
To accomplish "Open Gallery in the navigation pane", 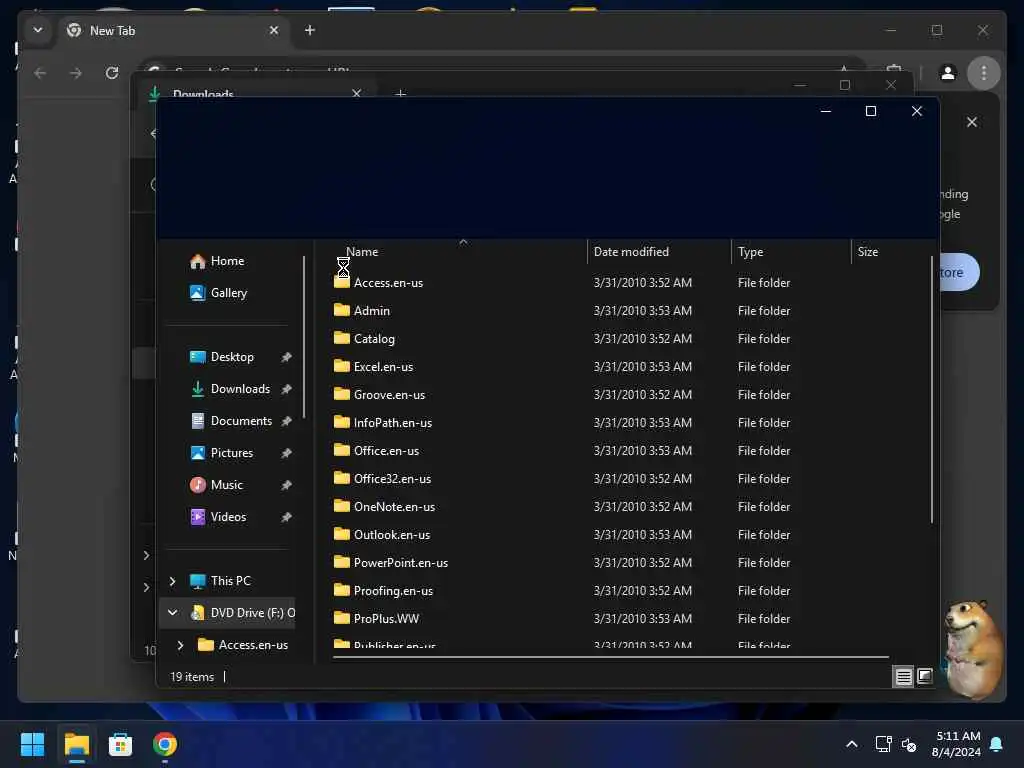I will (x=227, y=293).
